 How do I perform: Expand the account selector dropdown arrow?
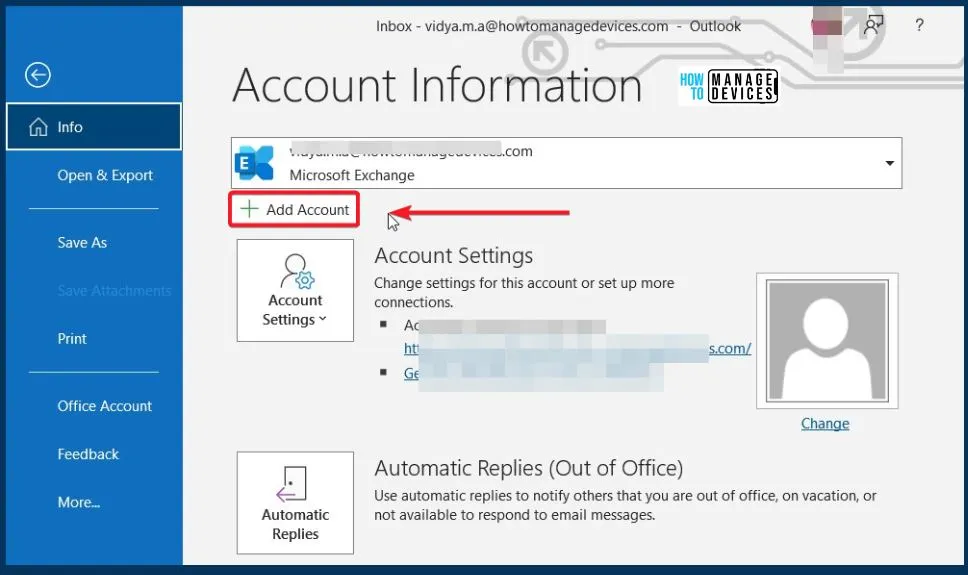pos(890,163)
